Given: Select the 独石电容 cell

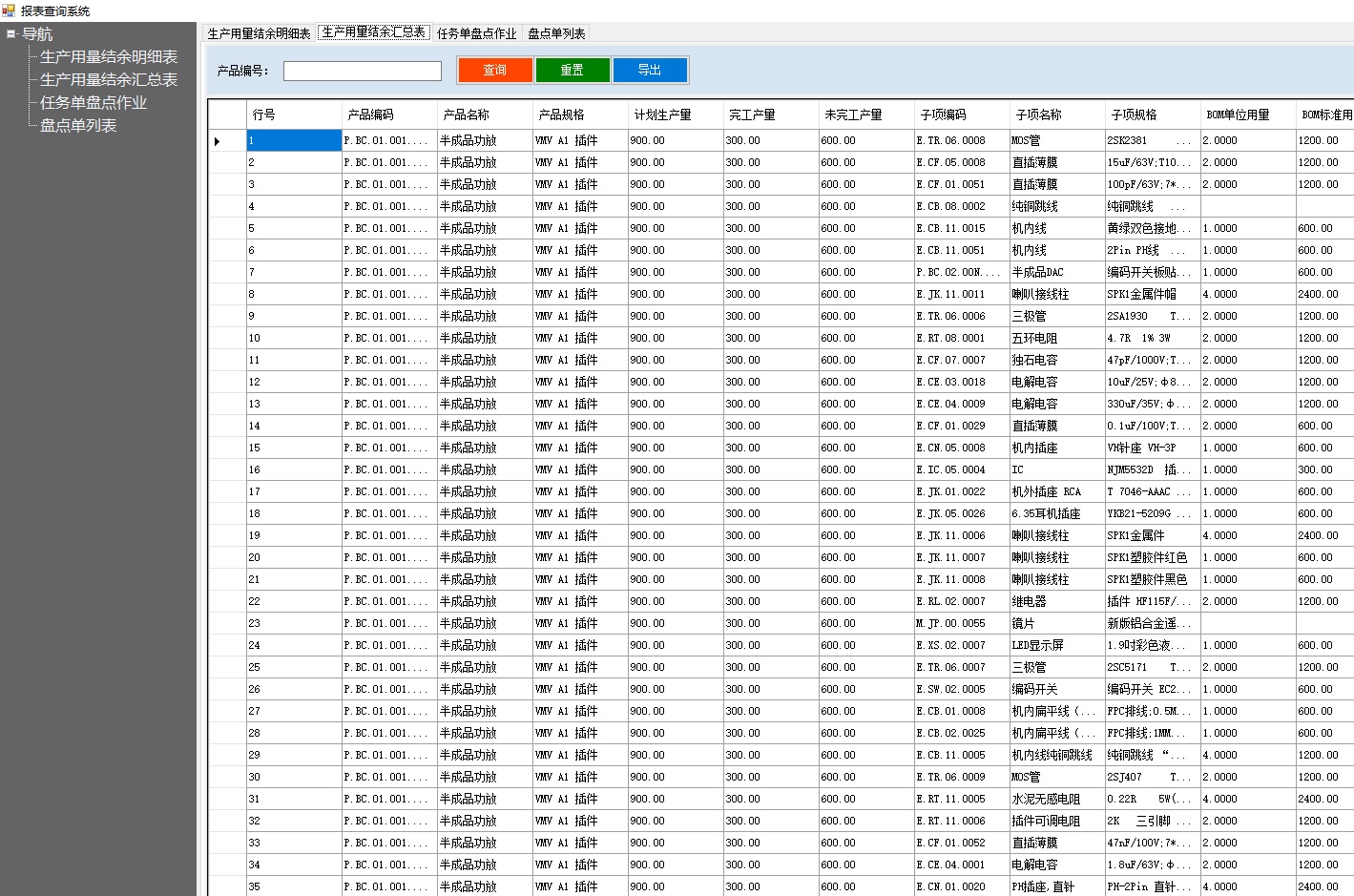Looking at the screenshot, I should click(1057, 361).
